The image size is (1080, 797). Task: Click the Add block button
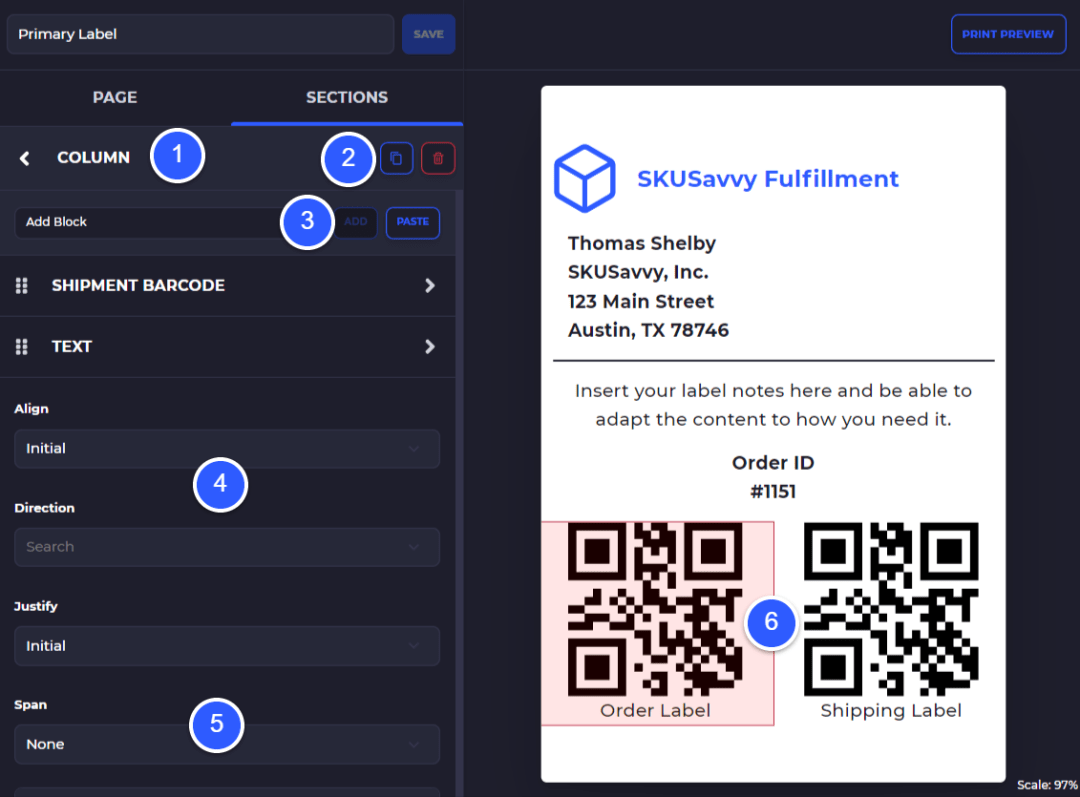(x=355, y=222)
